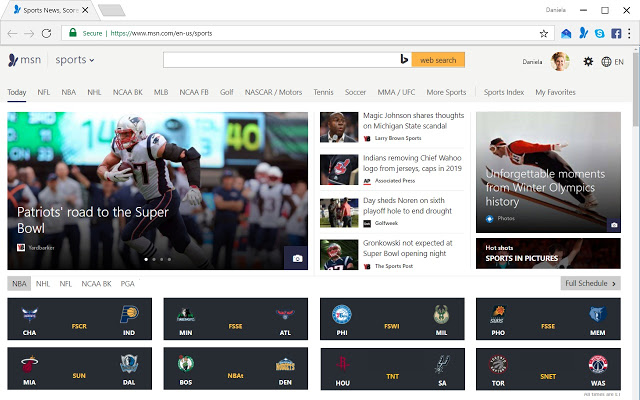Viewport: 640px width, 400px height.
Task: Click the Bing logo in search box
Action: (404, 60)
